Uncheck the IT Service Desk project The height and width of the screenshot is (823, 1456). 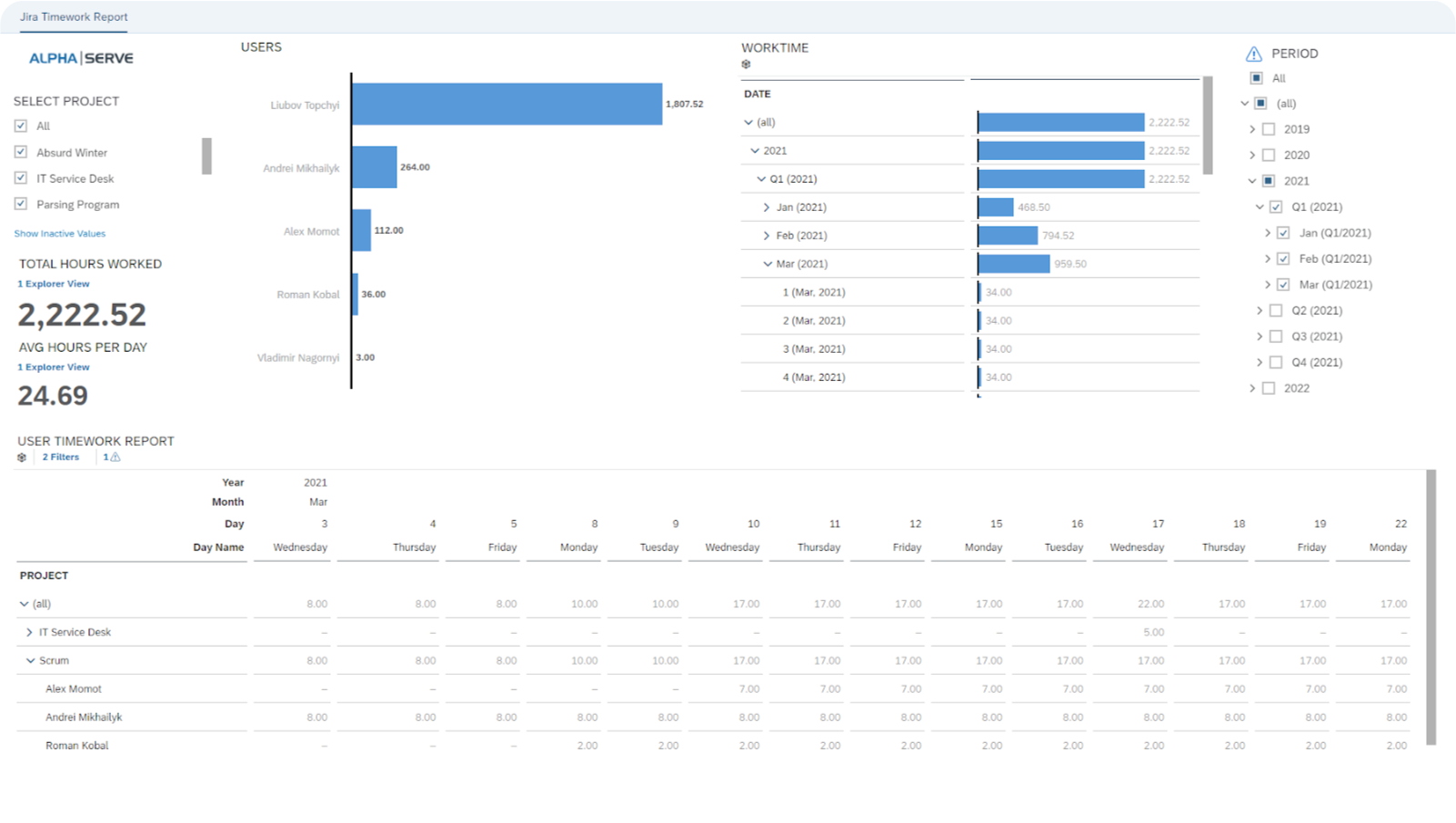21,178
